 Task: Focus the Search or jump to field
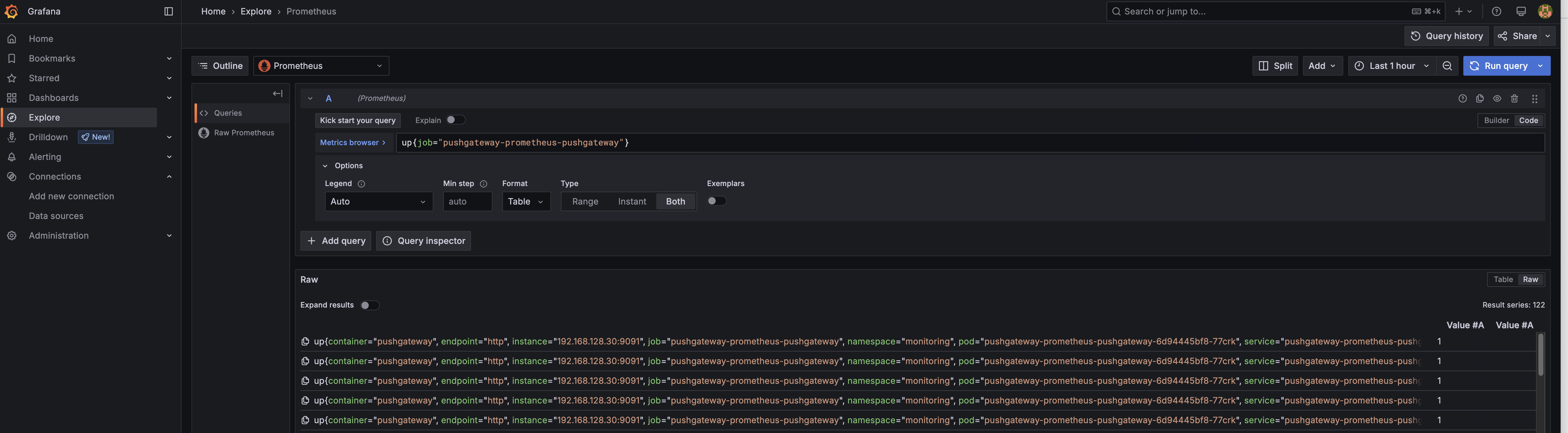(1276, 12)
